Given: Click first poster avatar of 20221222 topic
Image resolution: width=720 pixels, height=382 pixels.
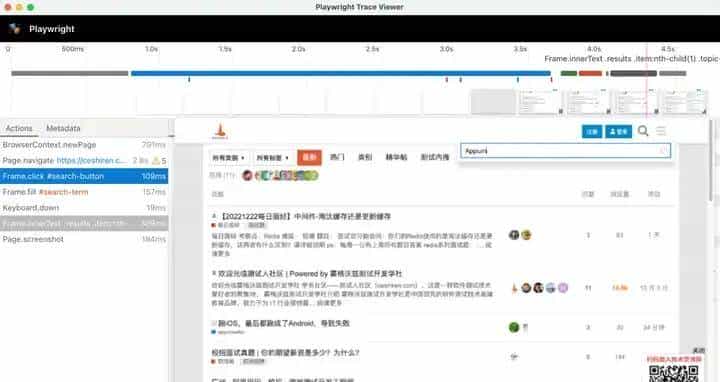Looking at the screenshot, I should [514, 235].
